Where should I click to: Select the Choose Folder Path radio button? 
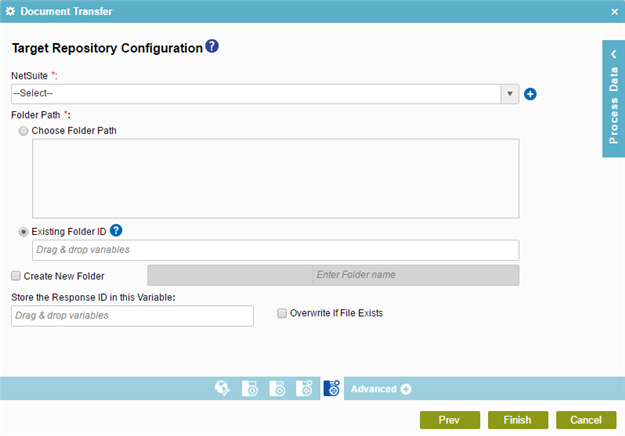point(24,131)
